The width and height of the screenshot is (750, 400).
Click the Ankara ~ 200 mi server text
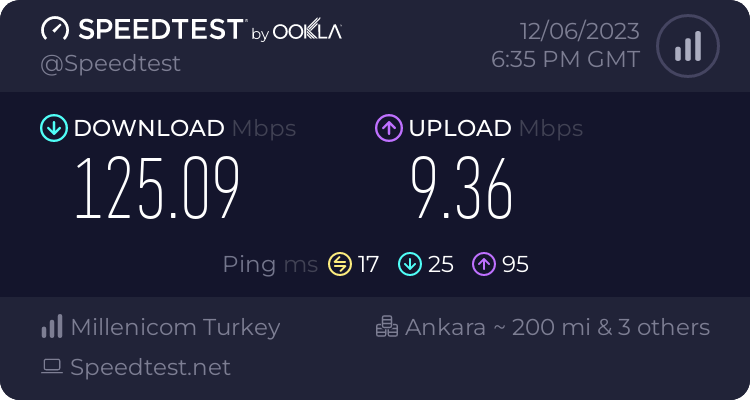click(498, 327)
